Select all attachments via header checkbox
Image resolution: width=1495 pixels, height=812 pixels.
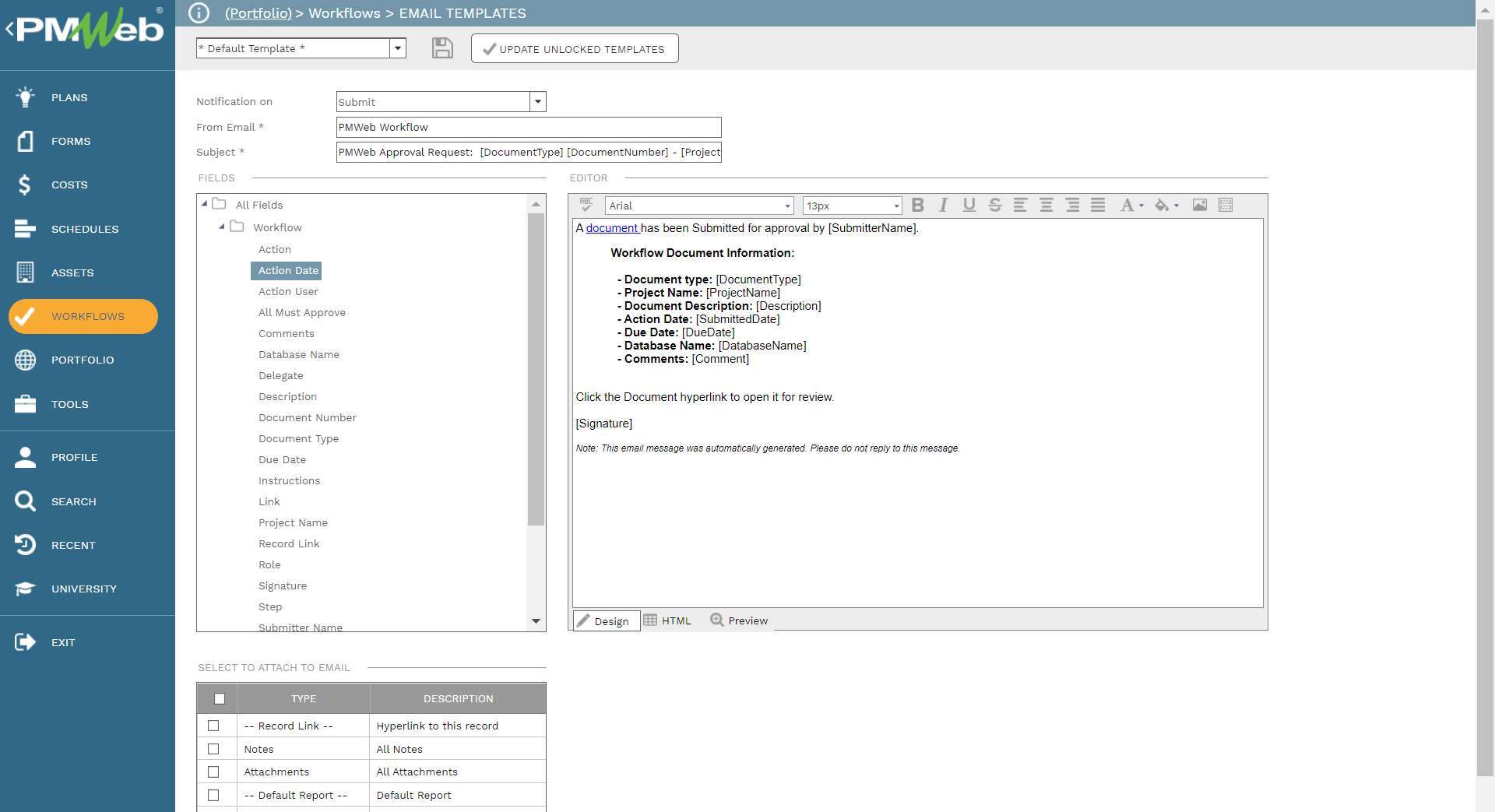pos(219,698)
